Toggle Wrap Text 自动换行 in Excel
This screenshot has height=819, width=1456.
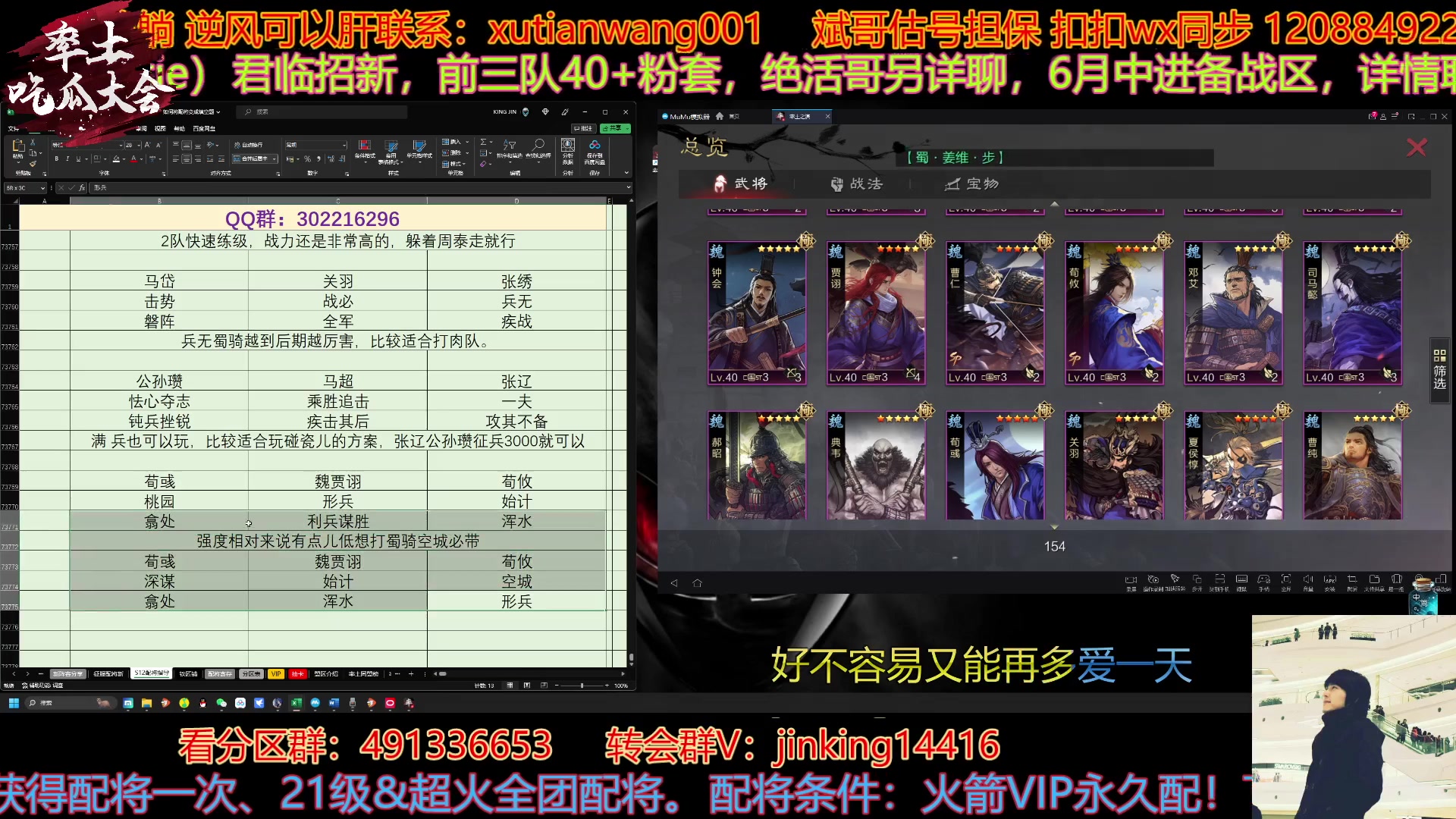(249, 145)
